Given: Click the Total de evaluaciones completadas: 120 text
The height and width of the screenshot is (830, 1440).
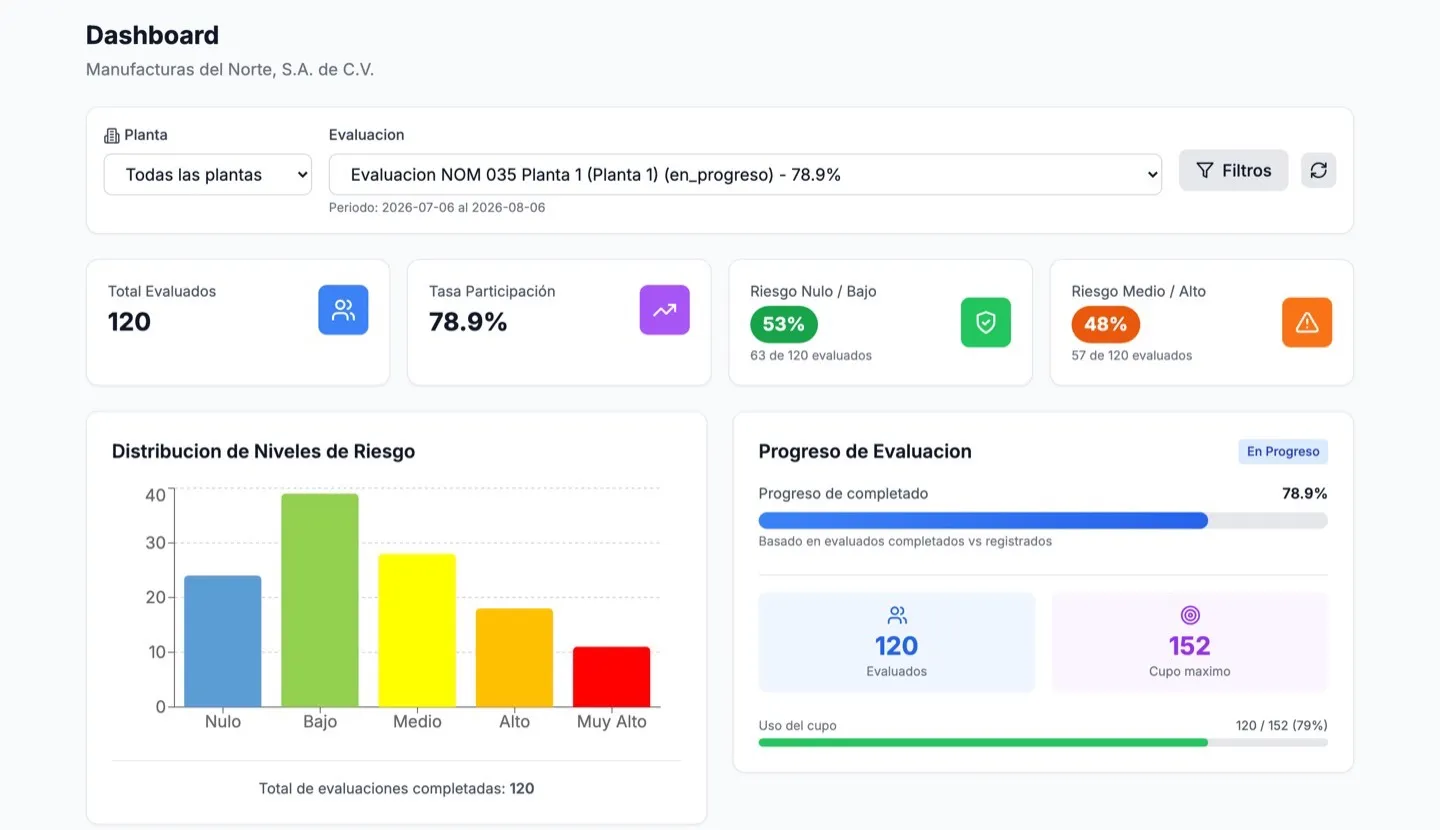Looking at the screenshot, I should point(397,789).
